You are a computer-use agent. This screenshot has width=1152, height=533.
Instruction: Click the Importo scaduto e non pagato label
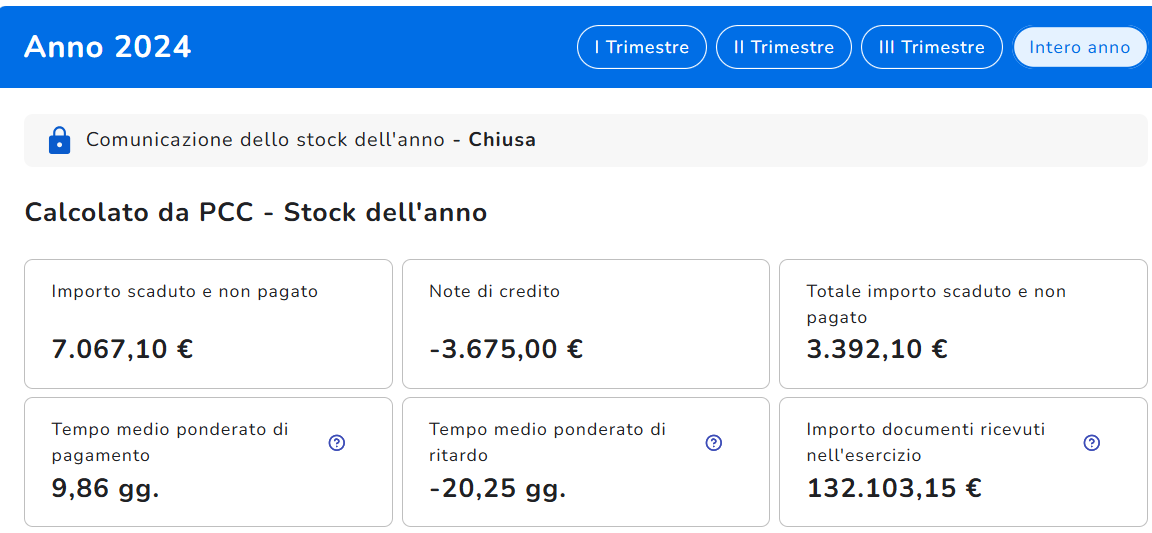coord(185,292)
